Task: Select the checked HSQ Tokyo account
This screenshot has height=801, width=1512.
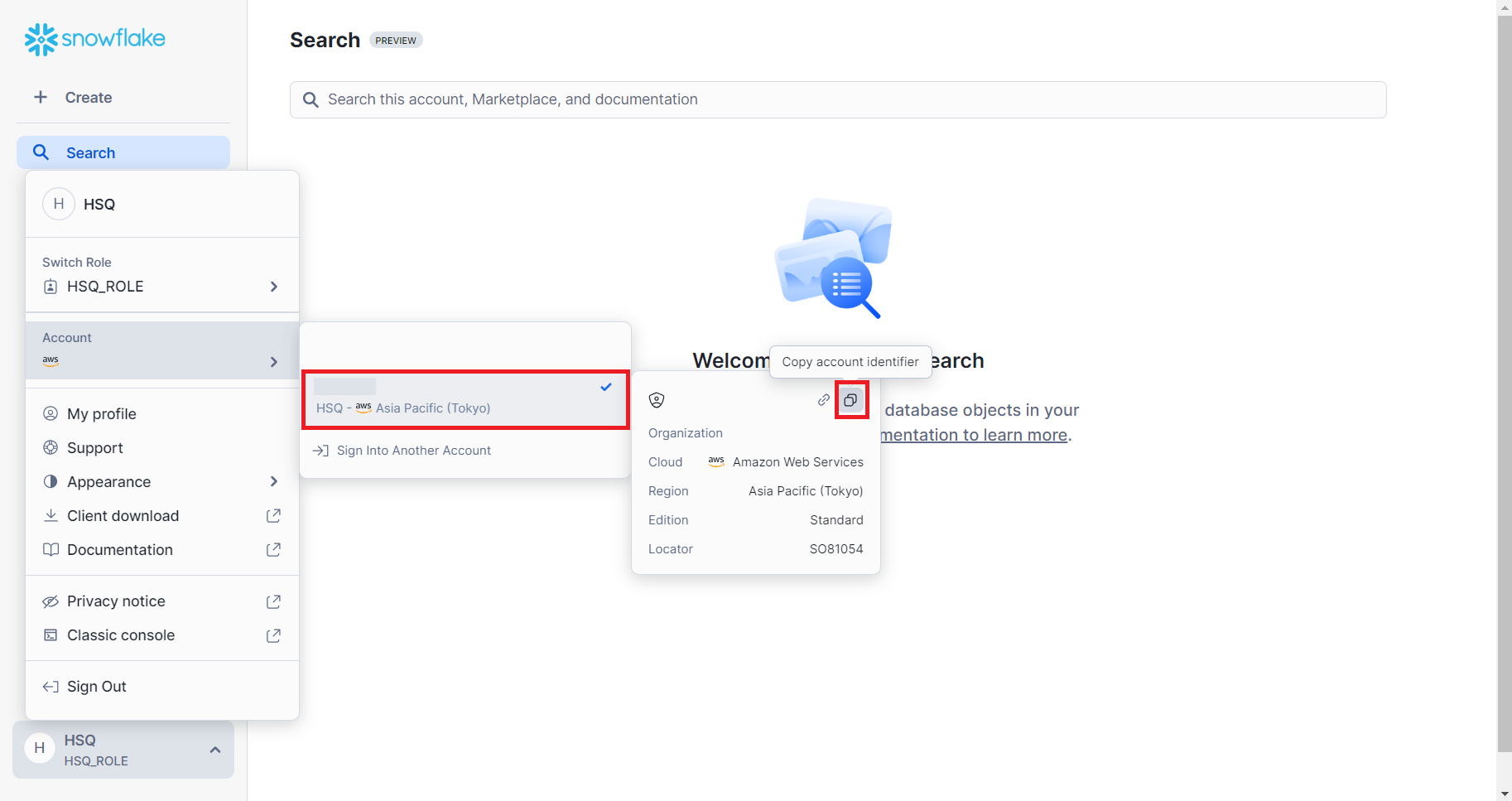Action: point(465,399)
